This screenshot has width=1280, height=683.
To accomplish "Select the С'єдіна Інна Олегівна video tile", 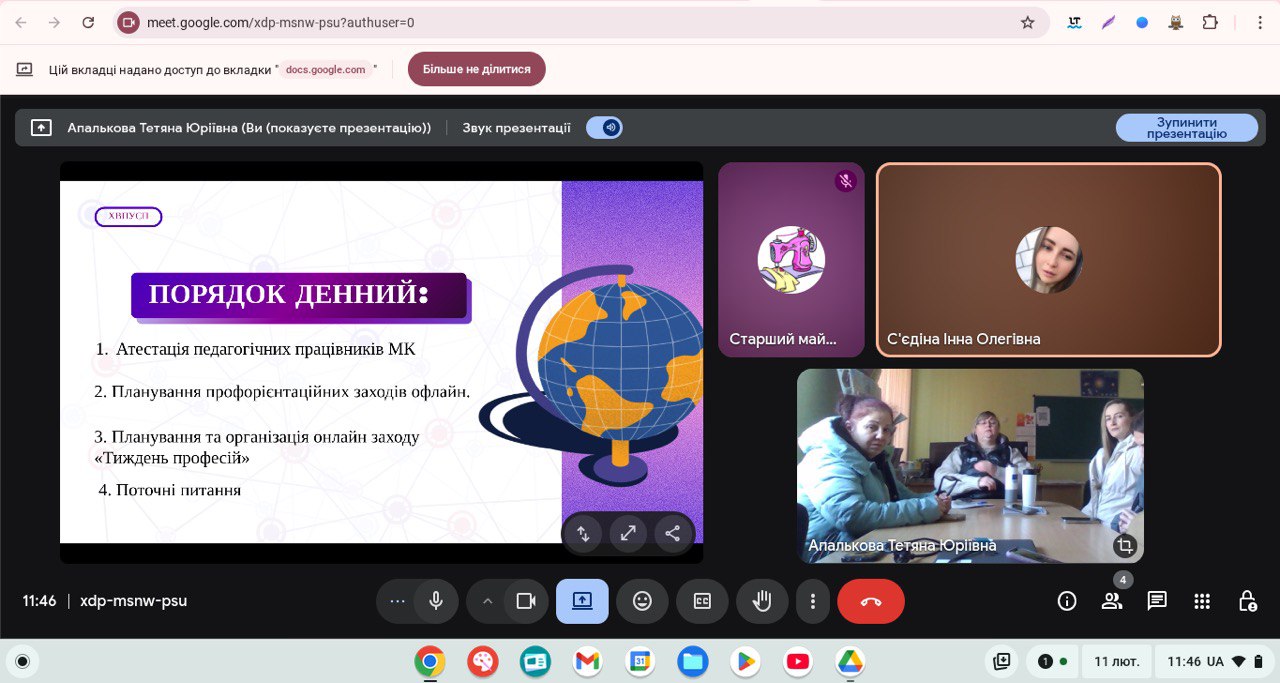I will [x=1048, y=260].
